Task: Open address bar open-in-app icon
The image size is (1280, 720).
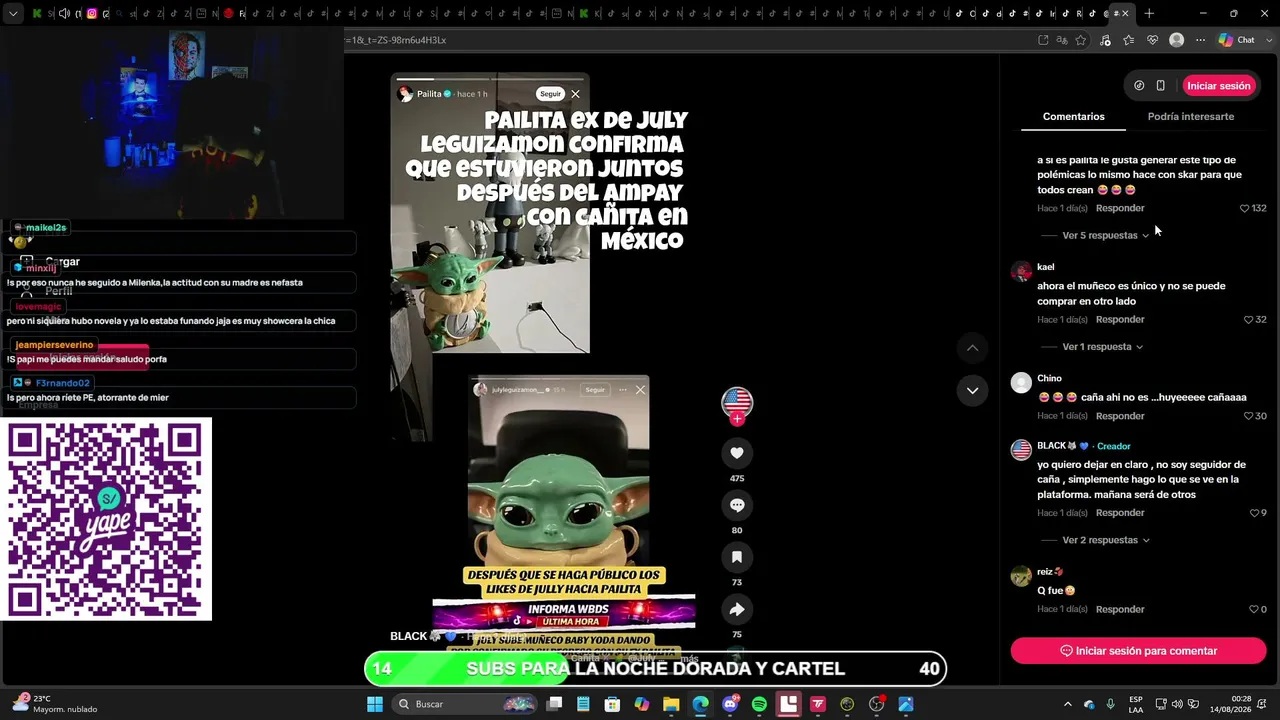Action: coord(1043,40)
